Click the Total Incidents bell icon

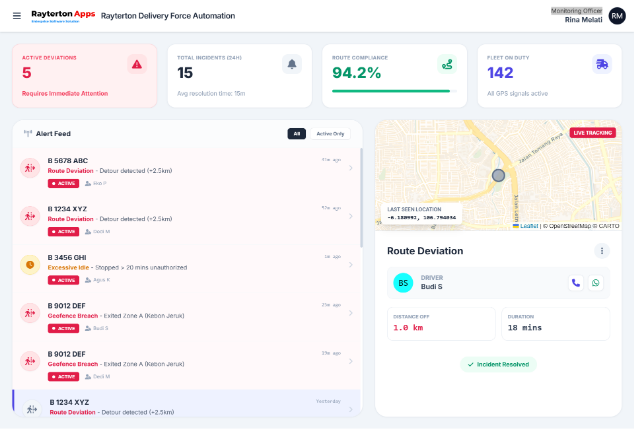(292, 64)
